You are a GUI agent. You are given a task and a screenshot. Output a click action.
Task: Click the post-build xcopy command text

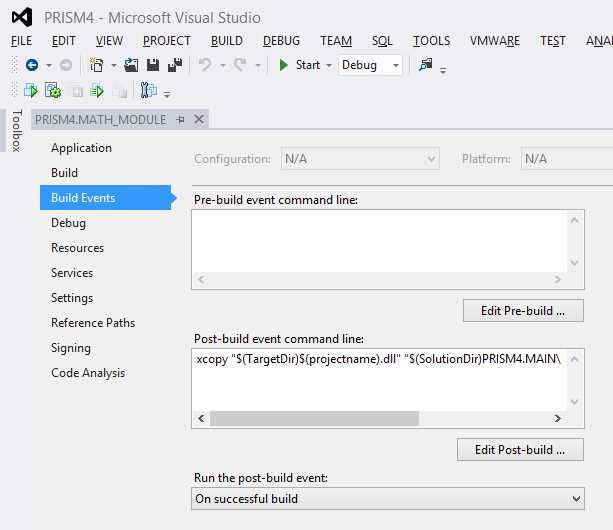(x=378, y=359)
